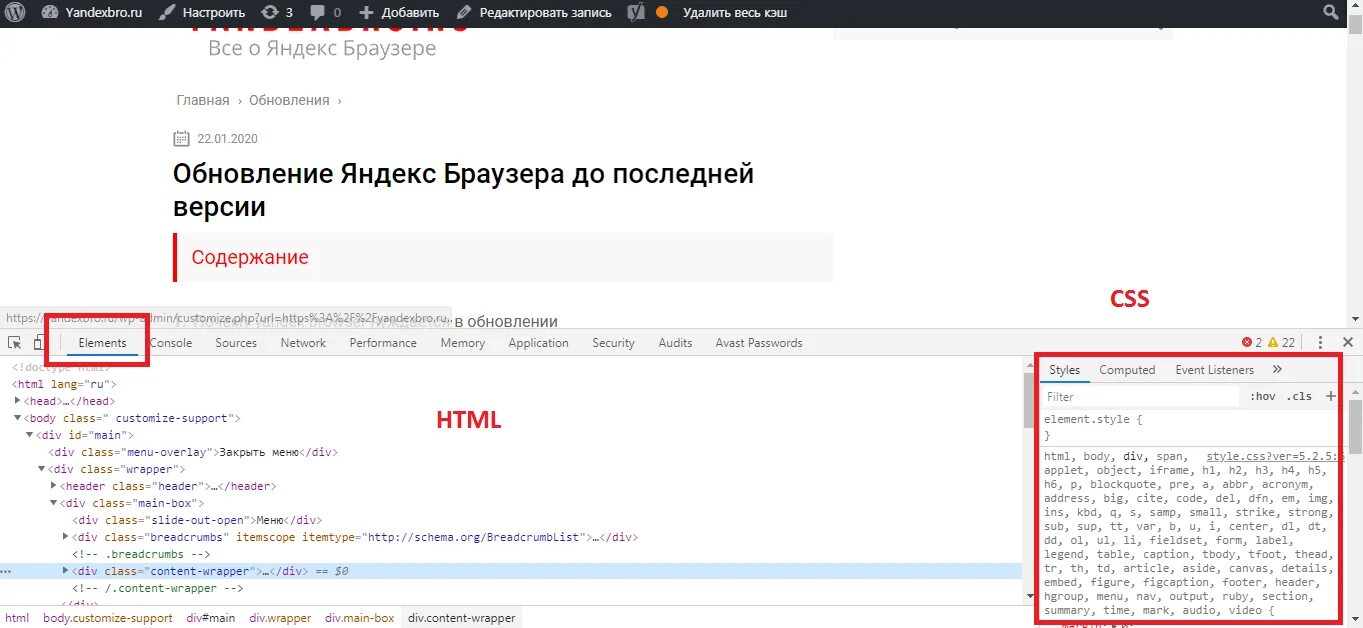Collapse the div class wrapper node
1363x628 pixels.
click(x=42, y=469)
